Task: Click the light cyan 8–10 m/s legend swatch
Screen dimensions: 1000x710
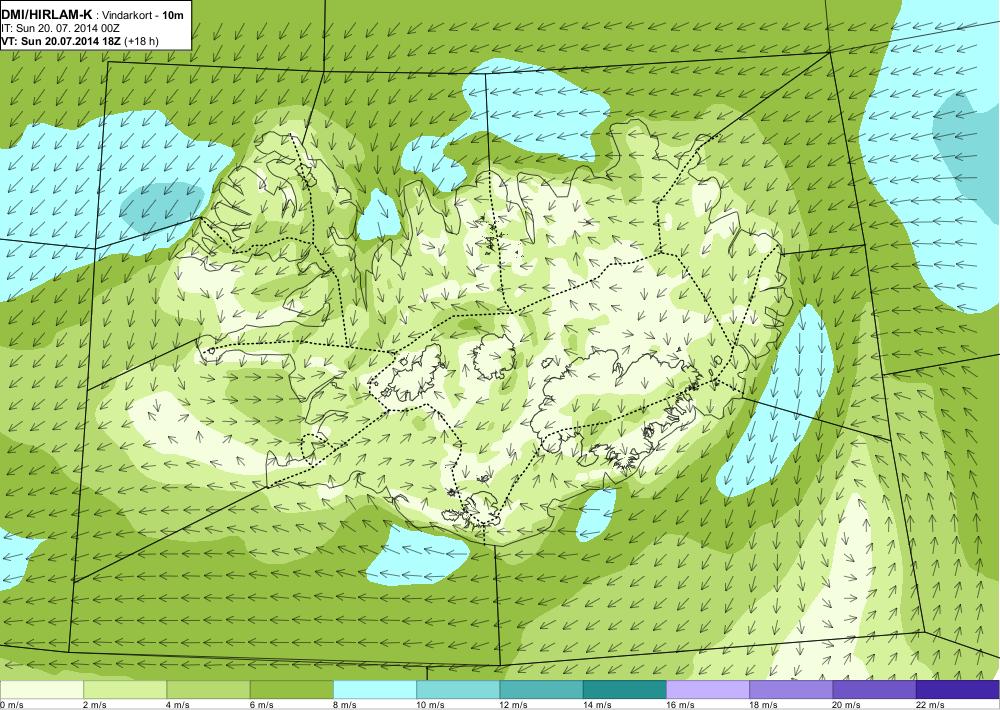Action: 374,690
